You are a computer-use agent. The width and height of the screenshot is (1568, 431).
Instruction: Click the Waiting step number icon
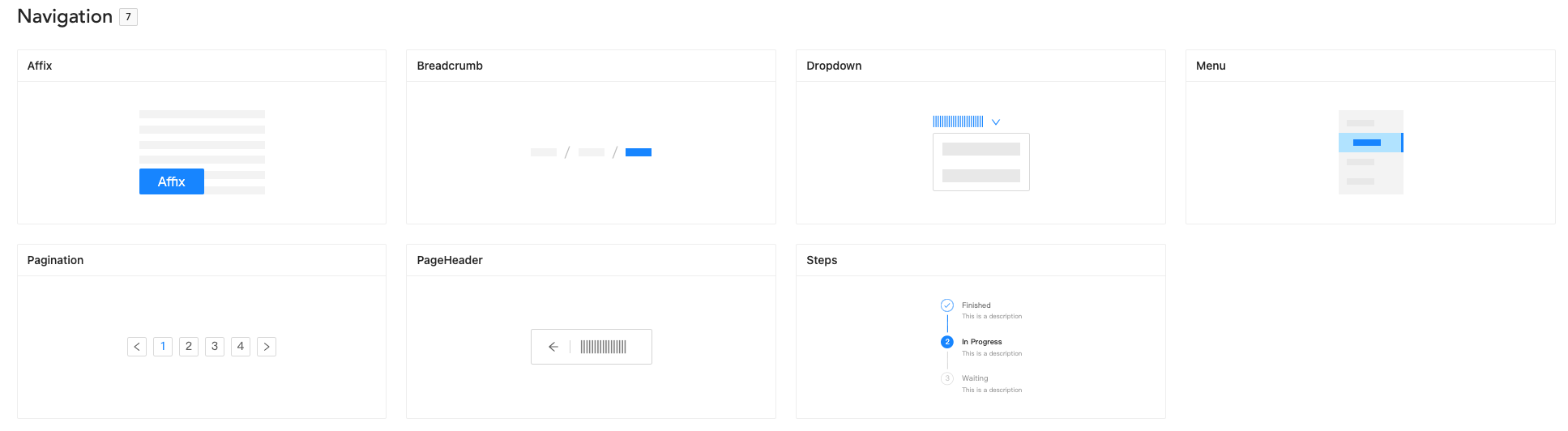(947, 378)
